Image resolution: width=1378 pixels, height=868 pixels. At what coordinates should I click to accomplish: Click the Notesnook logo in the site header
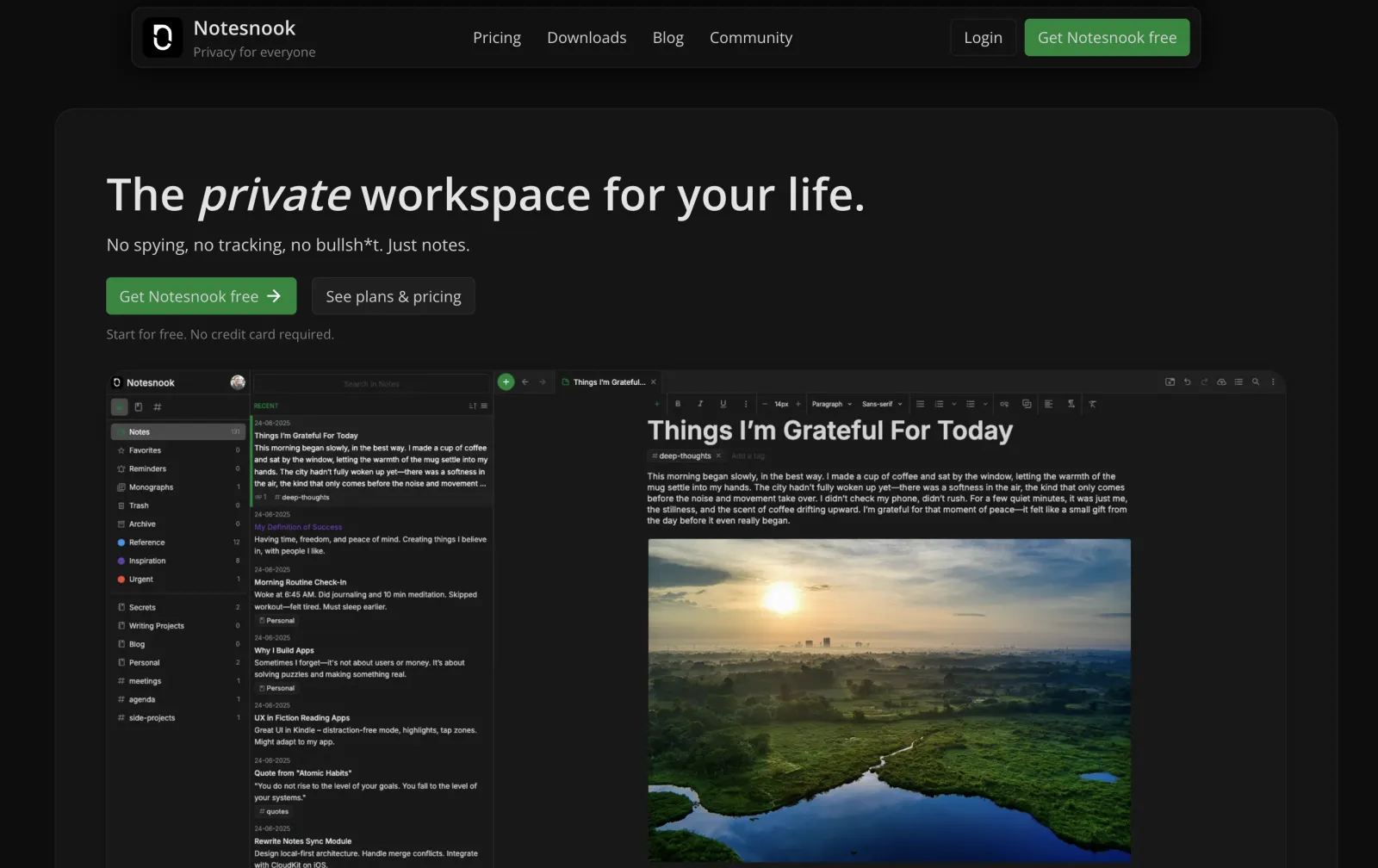(162, 38)
